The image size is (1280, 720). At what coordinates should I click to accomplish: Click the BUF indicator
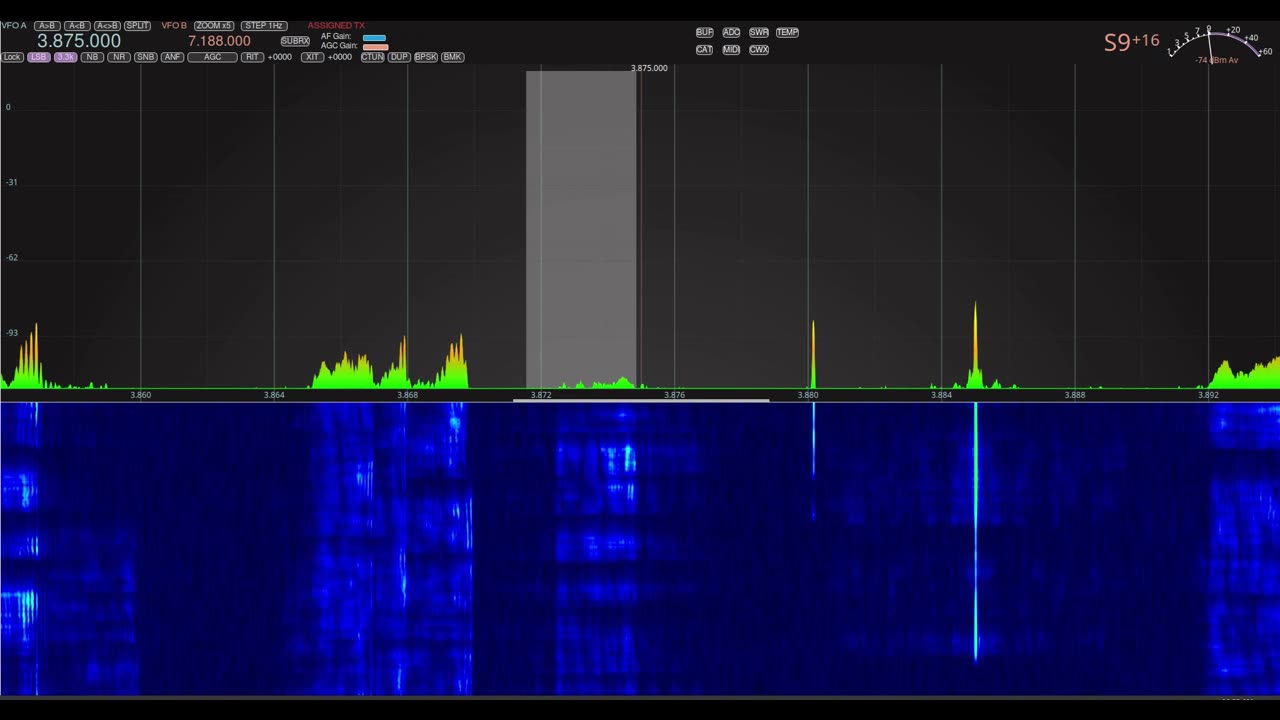point(704,32)
